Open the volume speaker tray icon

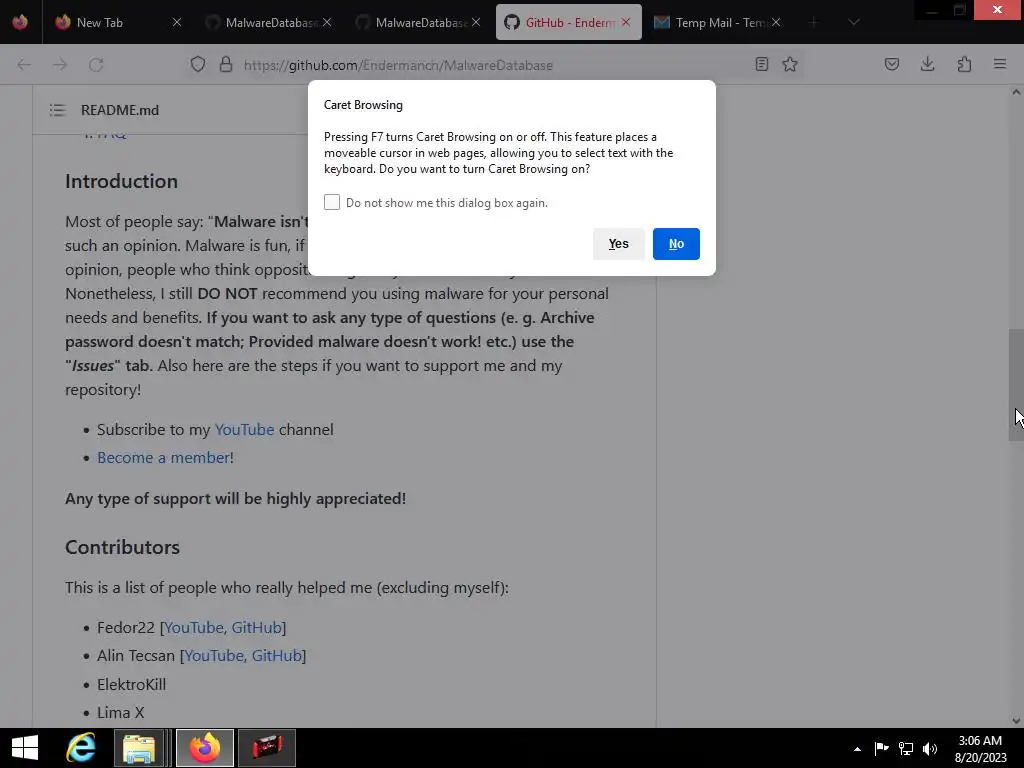click(x=930, y=748)
